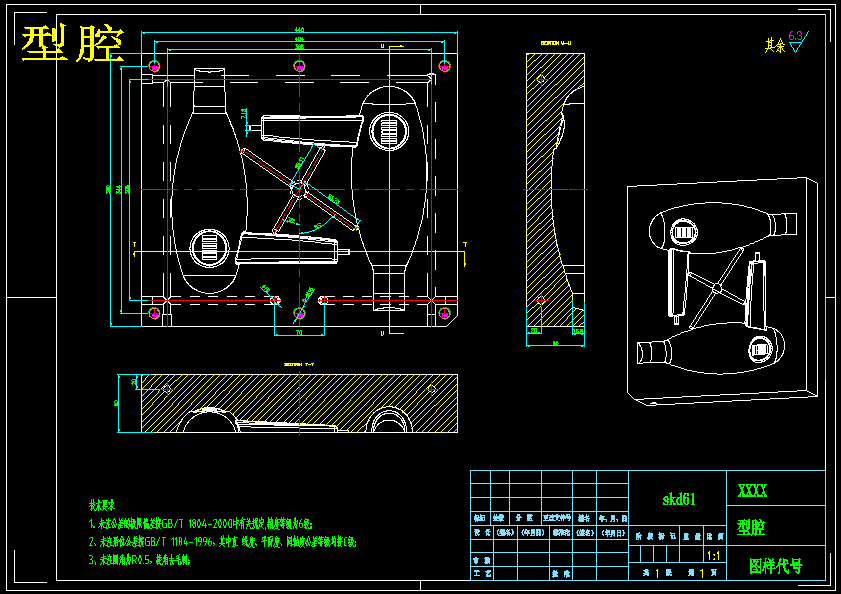Click the 其余 surface roughness note

pos(774,46)
